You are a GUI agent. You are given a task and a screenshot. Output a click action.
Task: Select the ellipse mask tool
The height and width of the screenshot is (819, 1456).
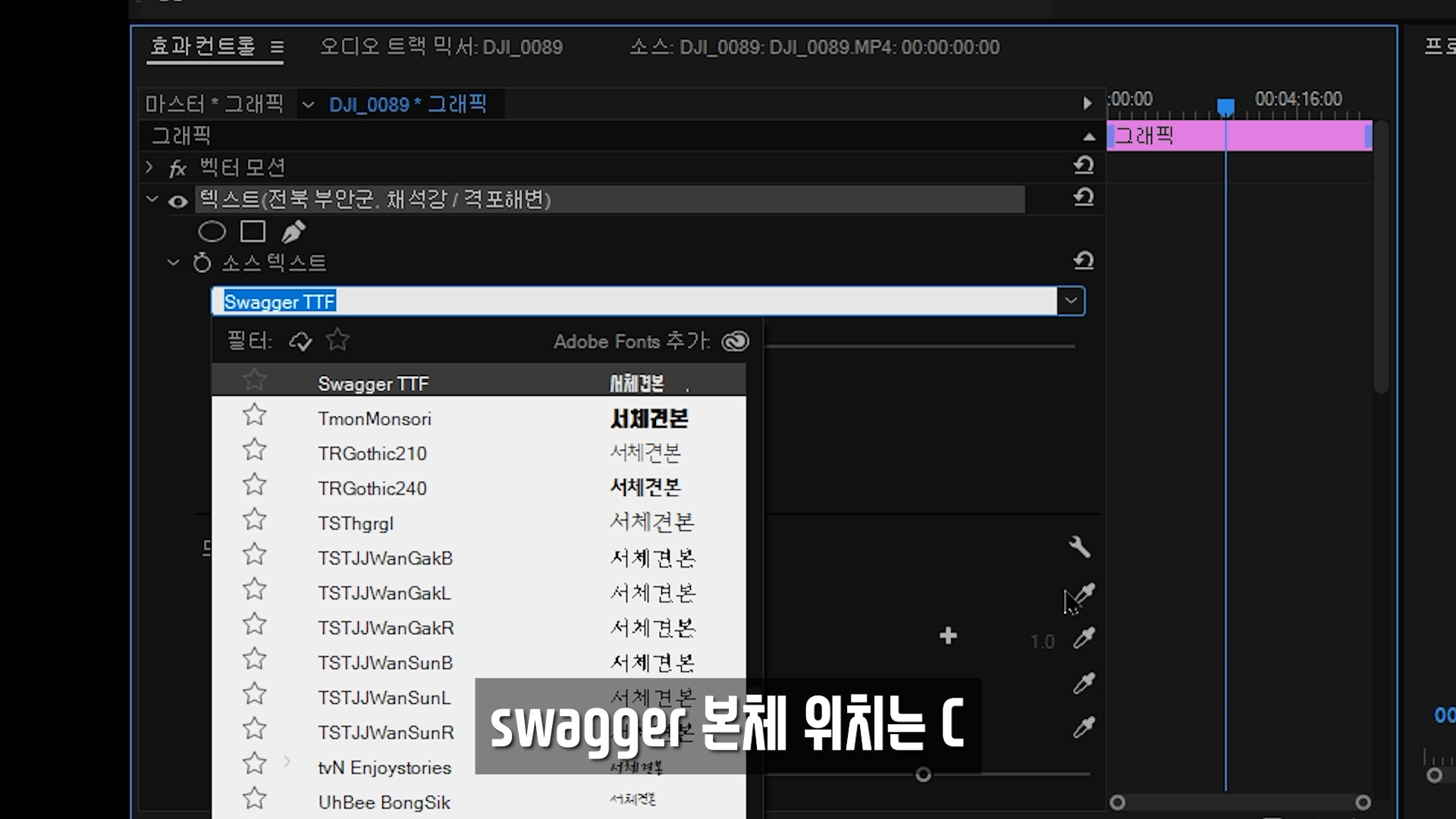coord(212,231)
